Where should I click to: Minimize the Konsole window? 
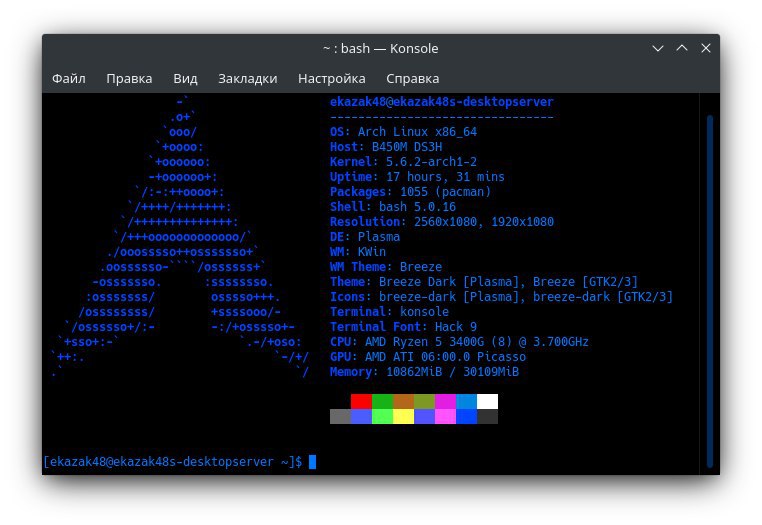coord(658,48)
